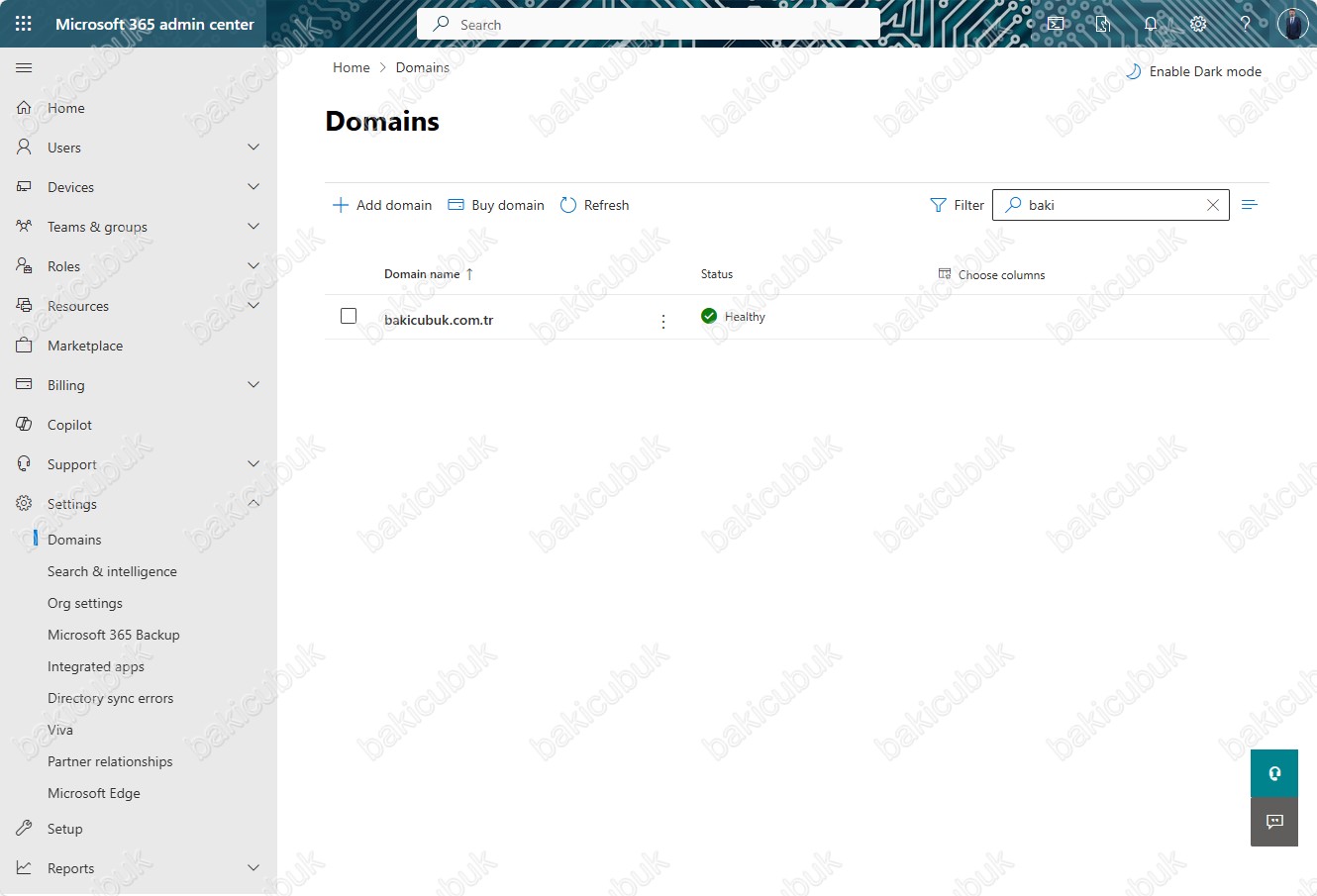Open Org settings

pos(85,603)
